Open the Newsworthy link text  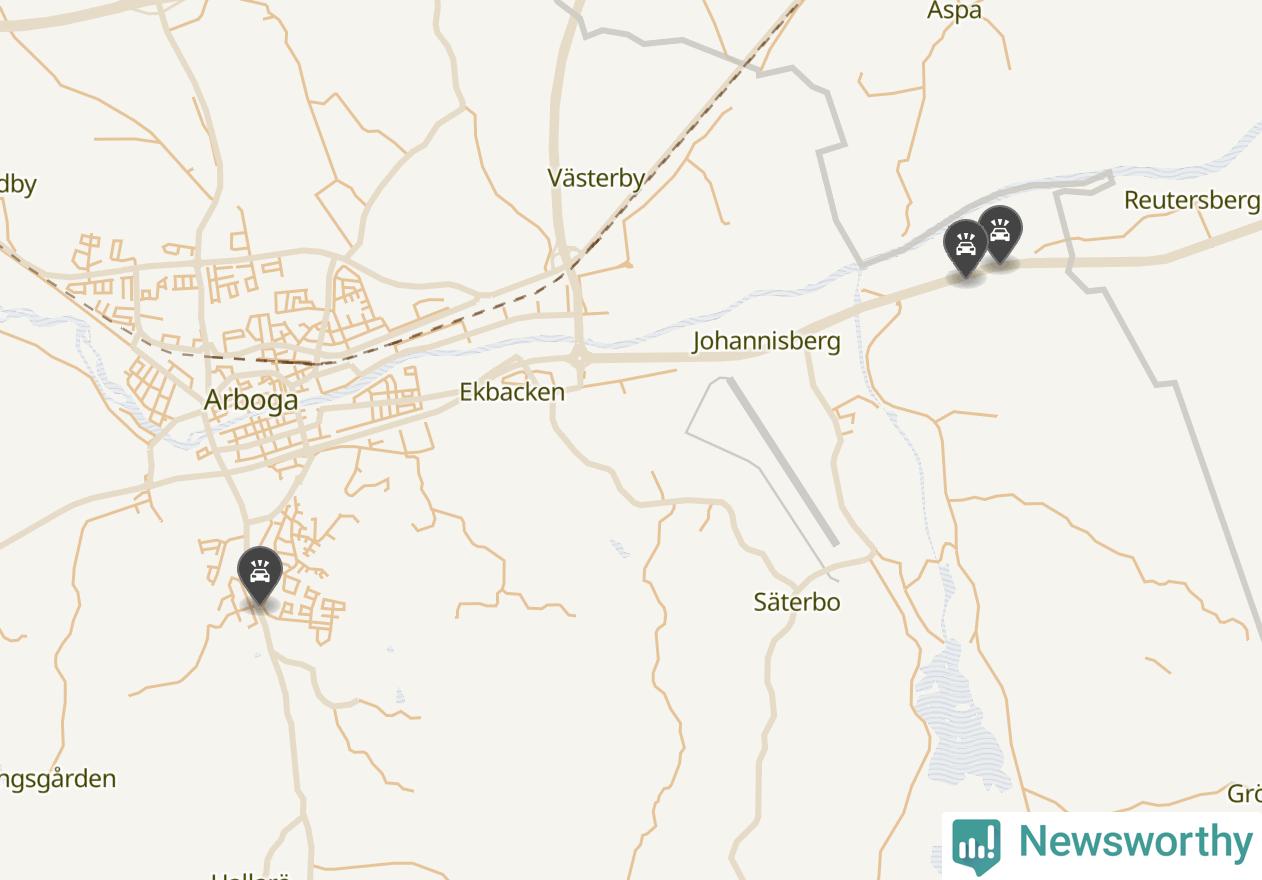tap(1135, 842)
